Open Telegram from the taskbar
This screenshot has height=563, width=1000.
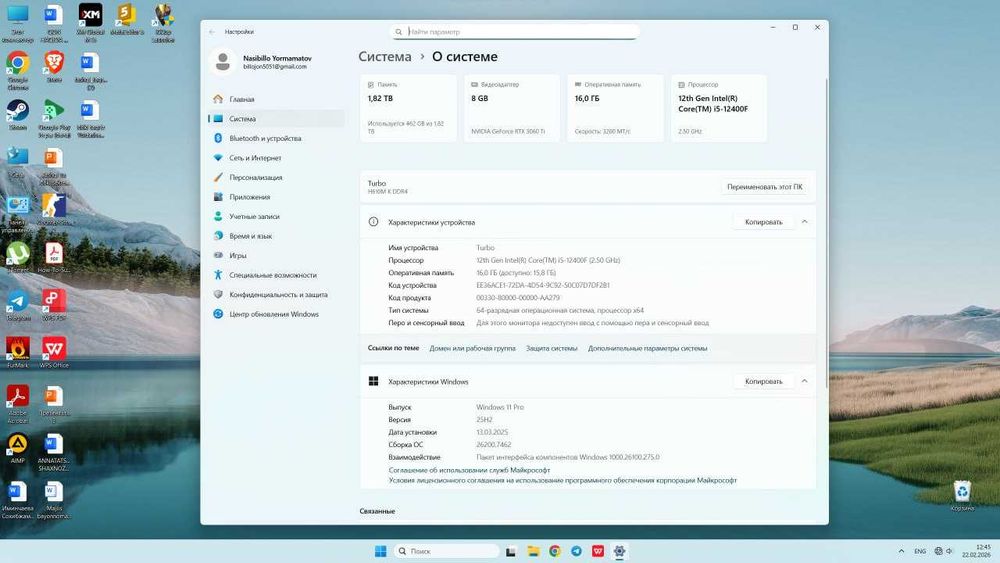[576, 551]
